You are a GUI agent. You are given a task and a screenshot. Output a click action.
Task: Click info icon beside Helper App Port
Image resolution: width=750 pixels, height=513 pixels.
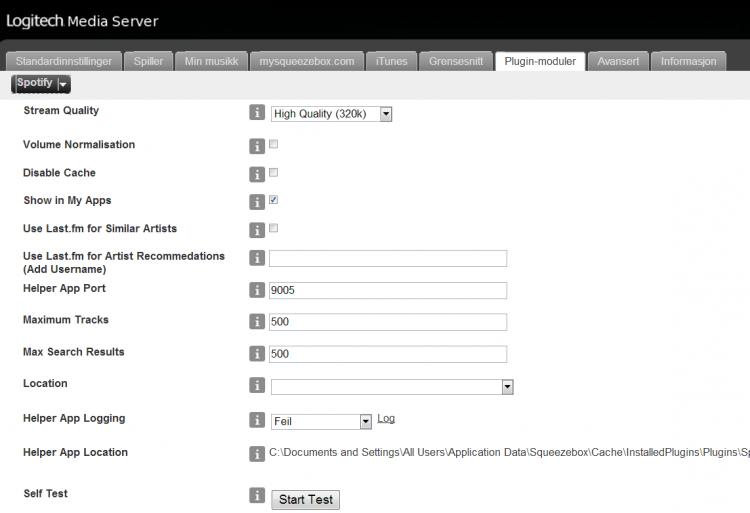tap(257, 290)
